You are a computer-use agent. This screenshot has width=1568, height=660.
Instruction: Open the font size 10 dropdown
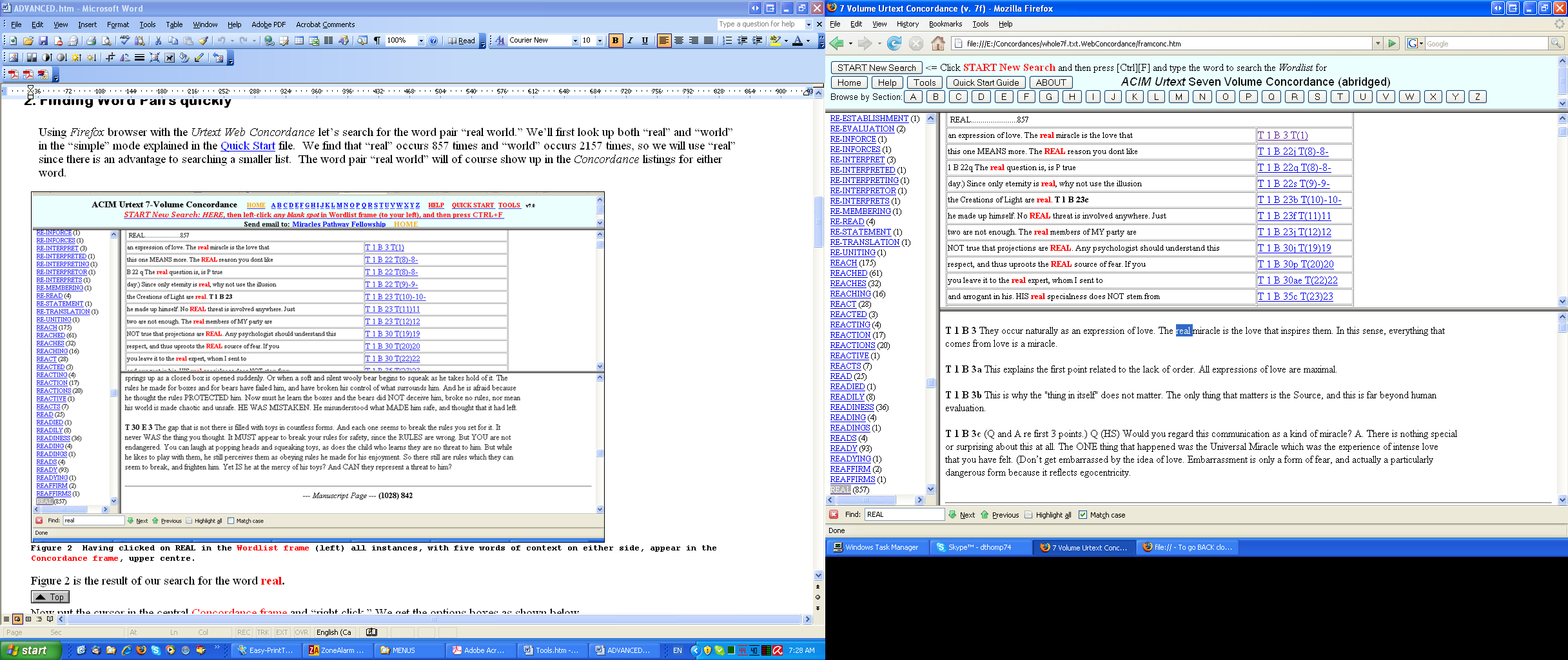click(600, 41)
